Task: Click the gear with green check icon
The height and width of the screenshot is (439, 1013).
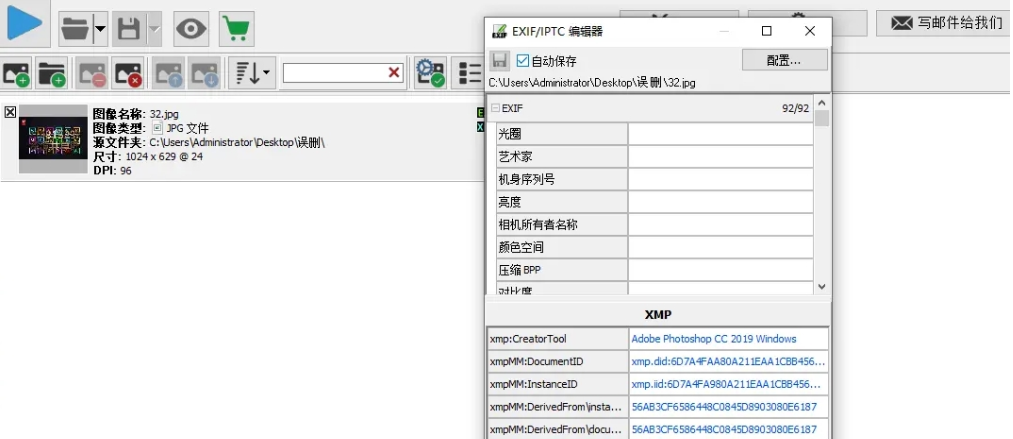Action: (x=430, y=73)
